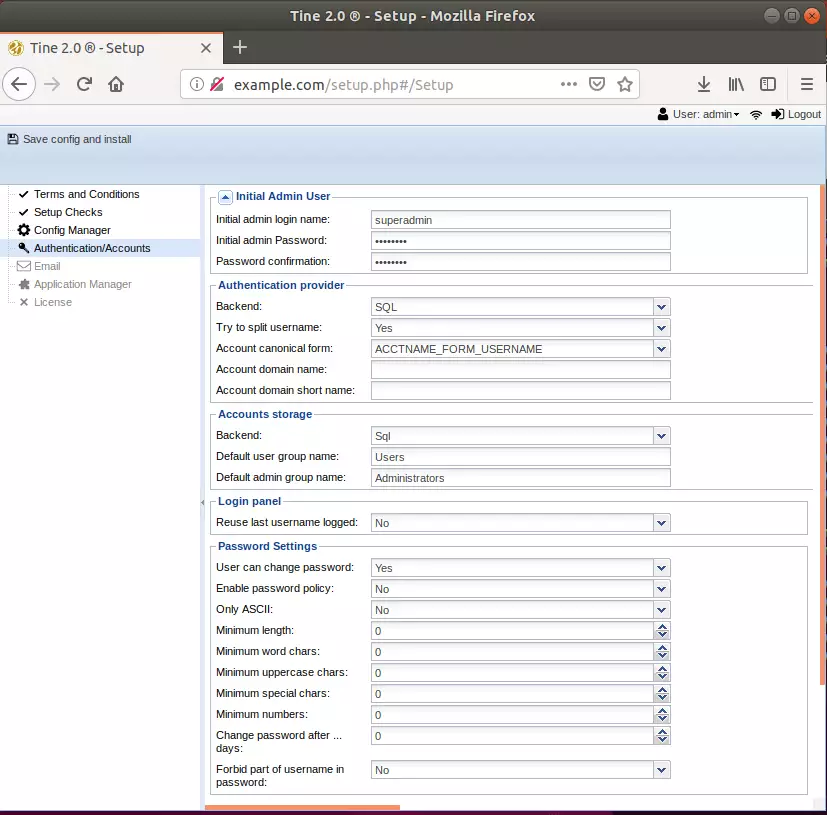
Task: Click the License X icon
Action: [x=24, y=302]
